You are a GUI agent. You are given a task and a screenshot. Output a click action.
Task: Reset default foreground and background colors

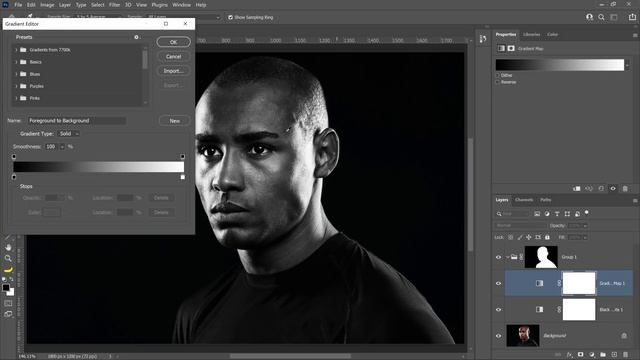click(4, 279)
